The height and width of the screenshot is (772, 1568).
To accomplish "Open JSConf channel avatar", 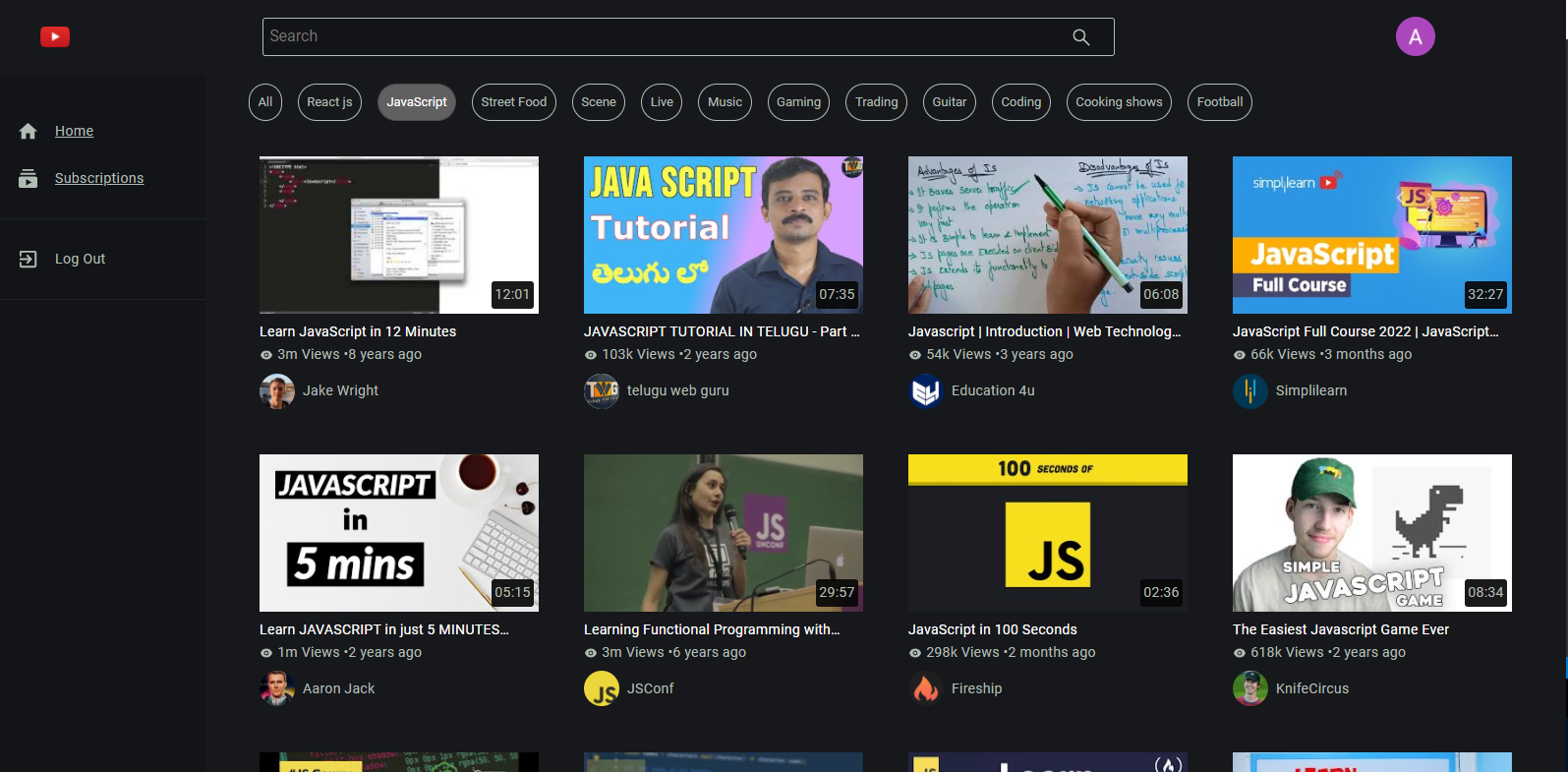I will (x=602, y=688).
